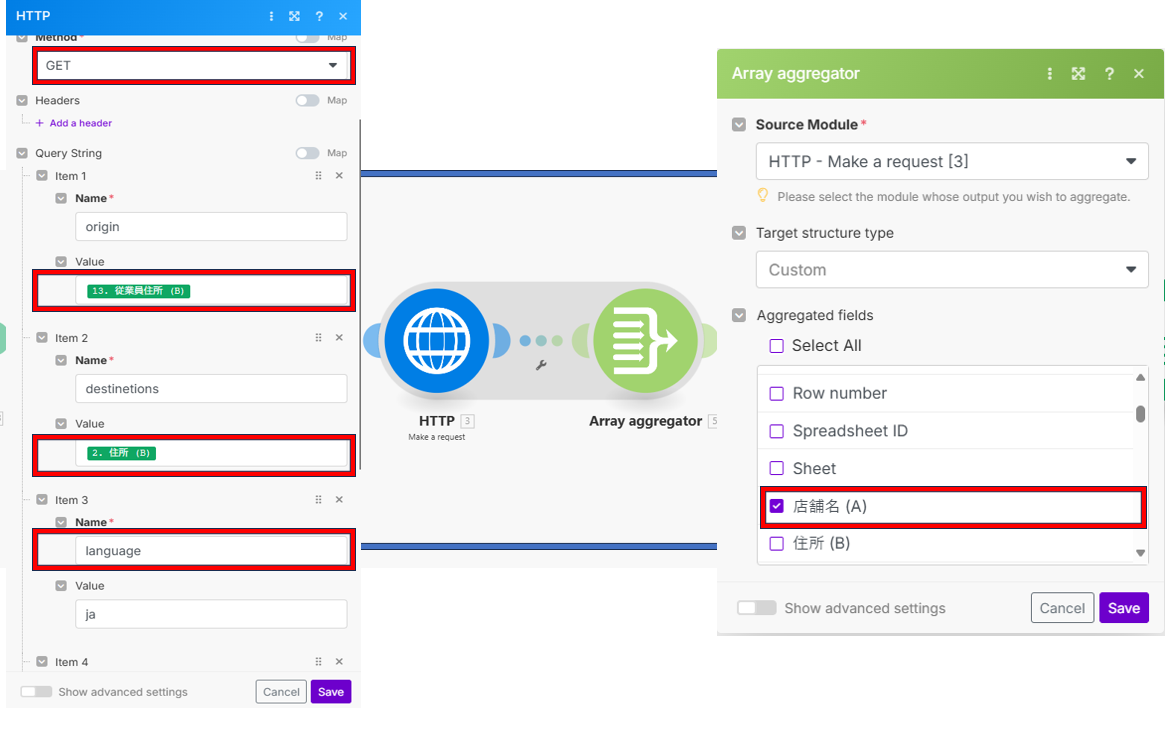Collapse Query String Item 3

[x=42, y=500]
